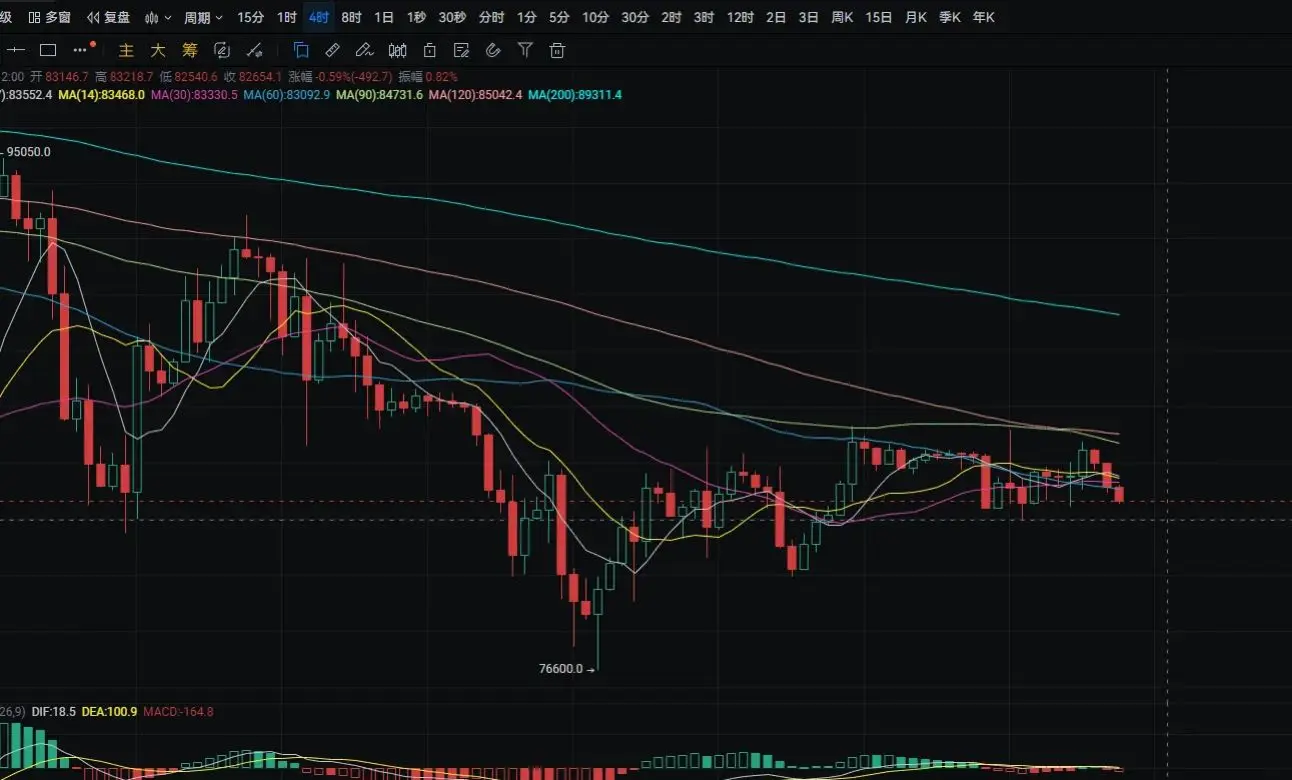1292x780 pixels.
Task: Pick the rectangle drawing tool
Action: coord(48,50)
